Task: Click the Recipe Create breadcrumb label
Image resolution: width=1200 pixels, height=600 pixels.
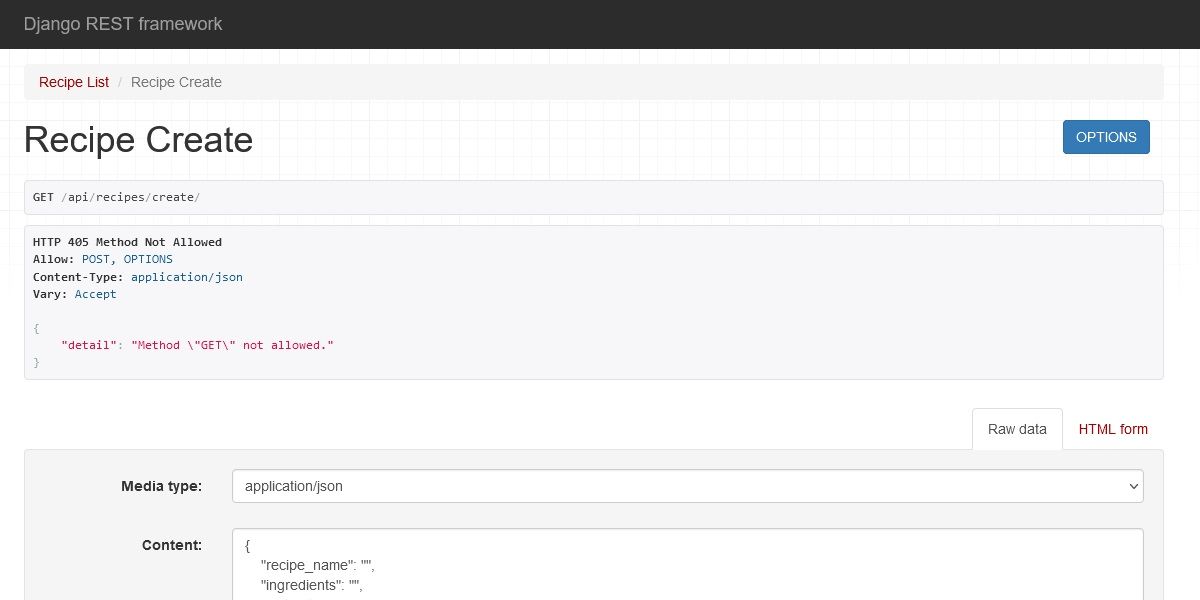Action: (176, 82)
